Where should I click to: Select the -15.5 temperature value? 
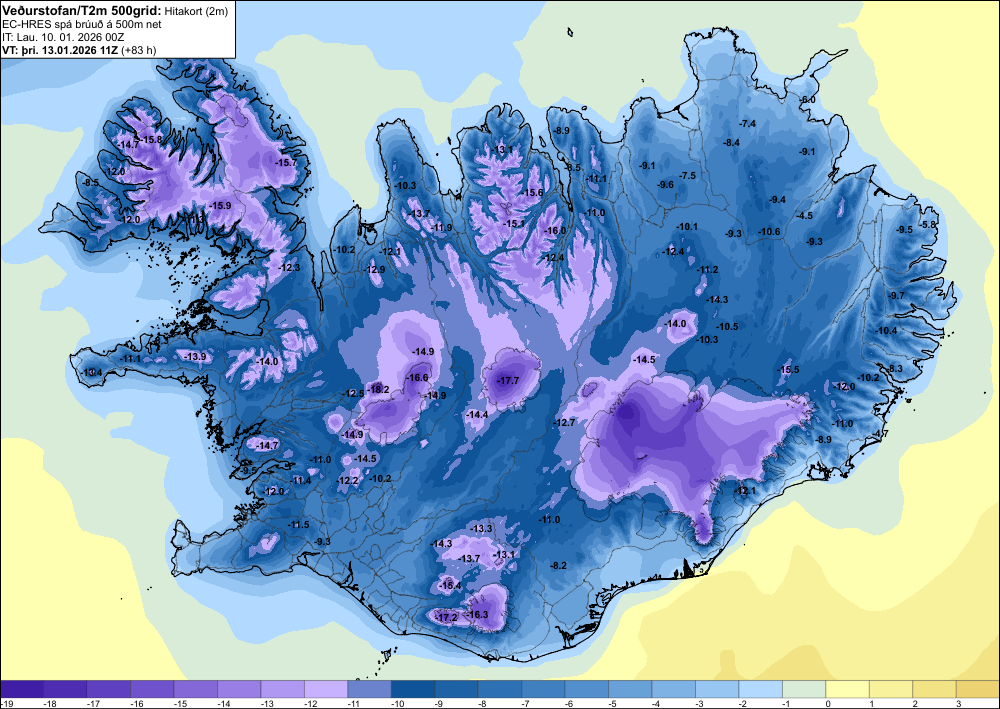click(x=788, y=370)
